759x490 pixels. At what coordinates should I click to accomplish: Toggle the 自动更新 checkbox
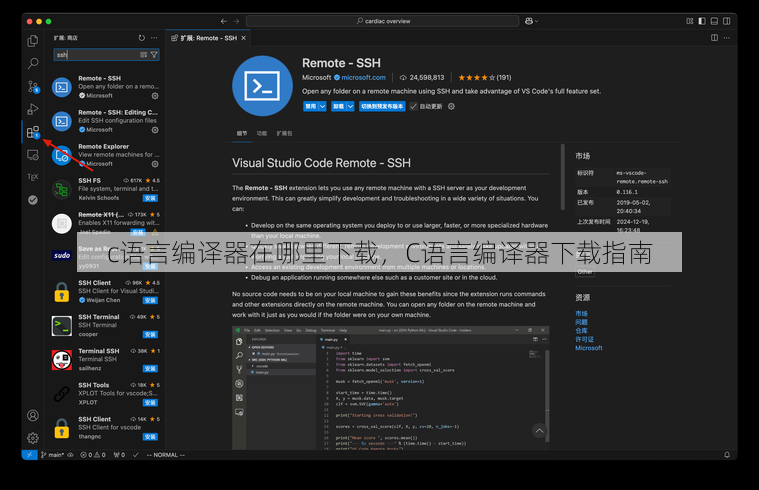point(413,107)
